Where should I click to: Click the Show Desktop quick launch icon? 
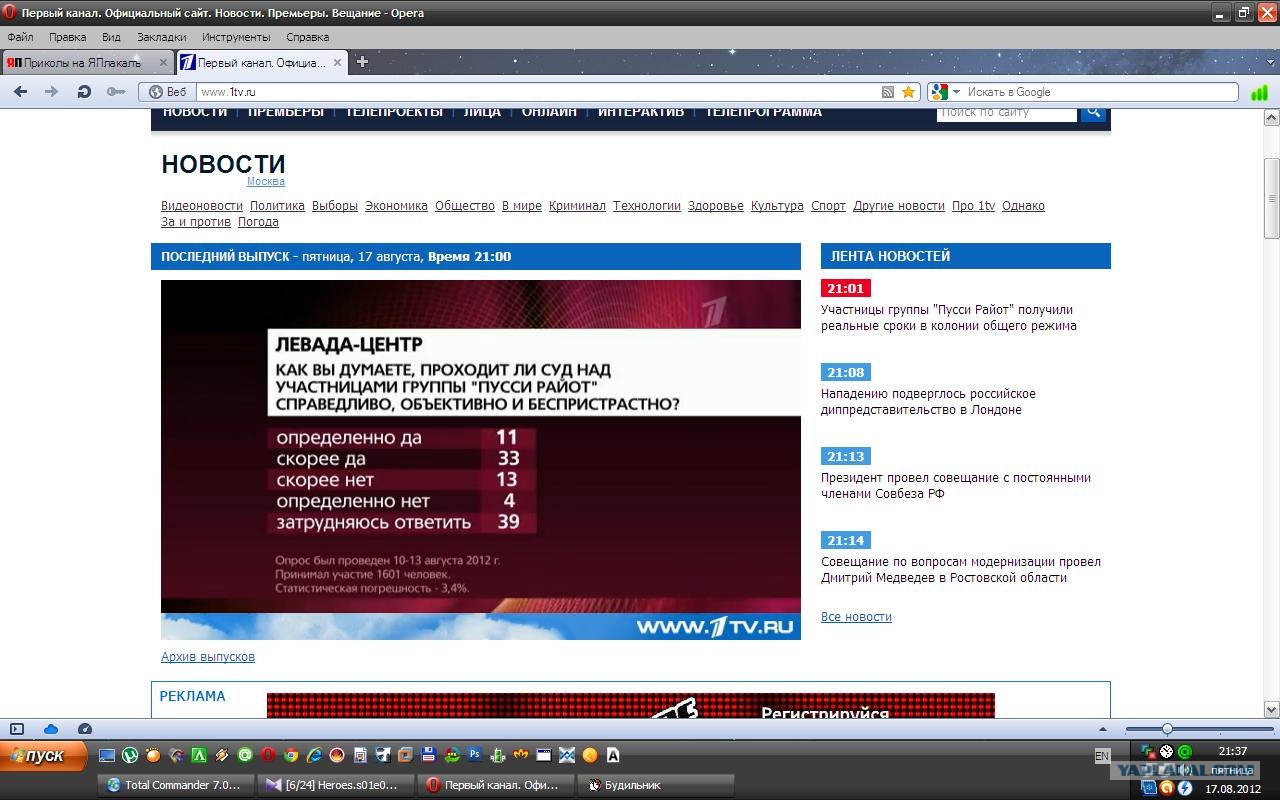click(x=106, y=755)
